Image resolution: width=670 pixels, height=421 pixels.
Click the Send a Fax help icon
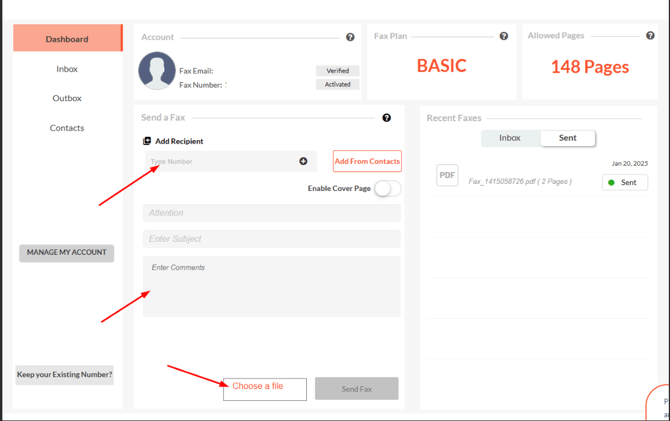[x=387, y=118]
